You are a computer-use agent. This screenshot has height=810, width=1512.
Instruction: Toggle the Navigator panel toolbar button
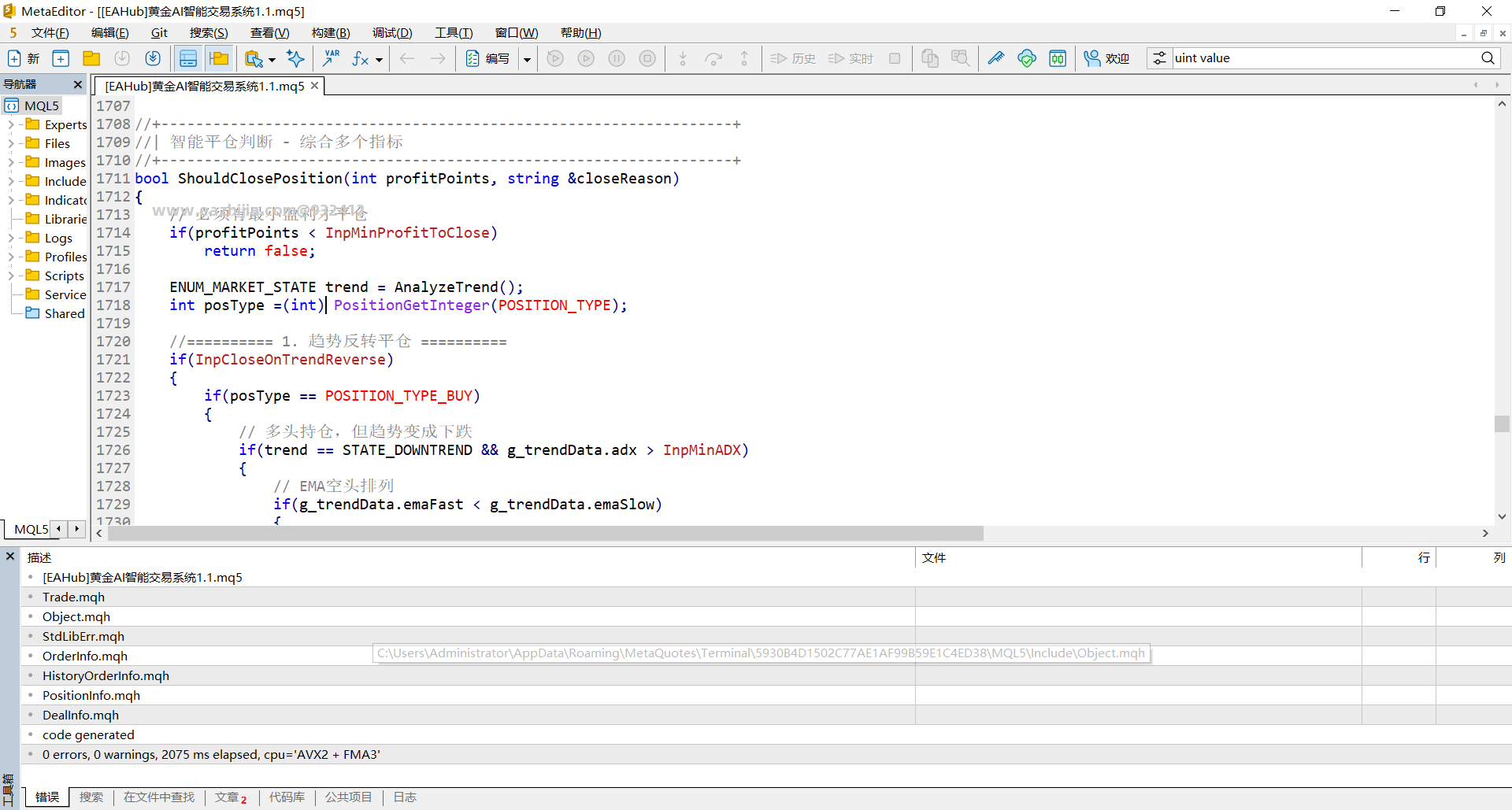point(188,58)
